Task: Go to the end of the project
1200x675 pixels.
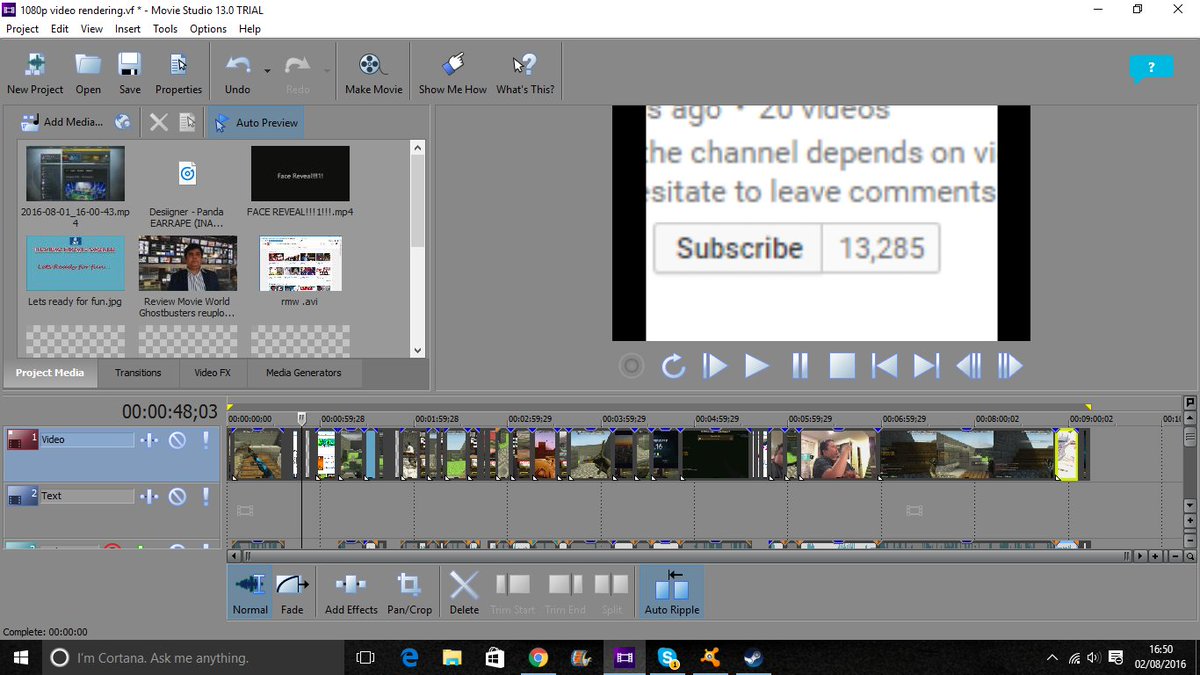Action: pos(927,366)
